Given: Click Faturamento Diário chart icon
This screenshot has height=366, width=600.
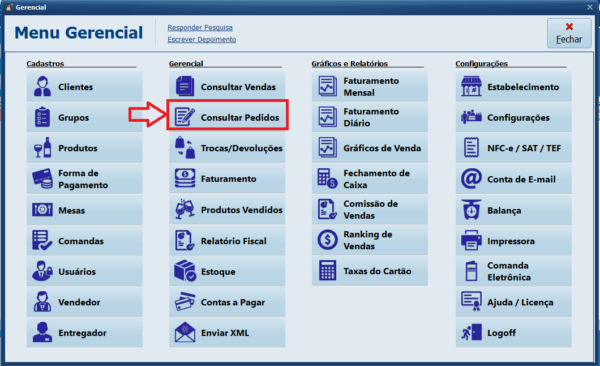Looking at the screenshot, I should 328,117.
